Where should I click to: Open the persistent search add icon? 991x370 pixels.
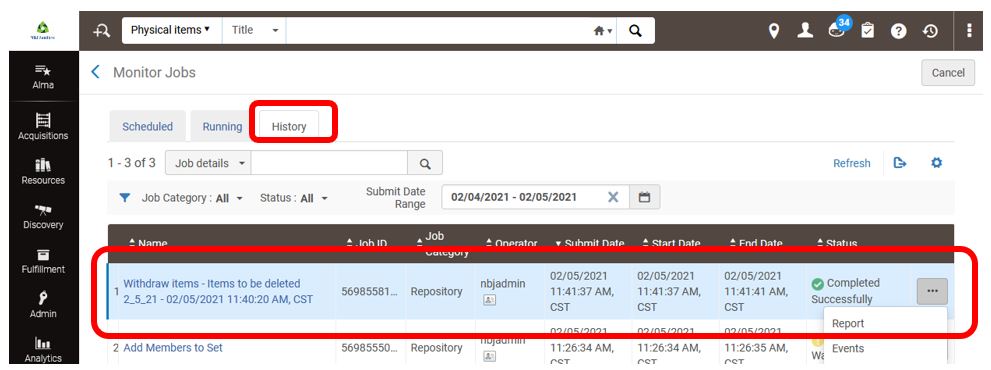[x=101, y=30]
